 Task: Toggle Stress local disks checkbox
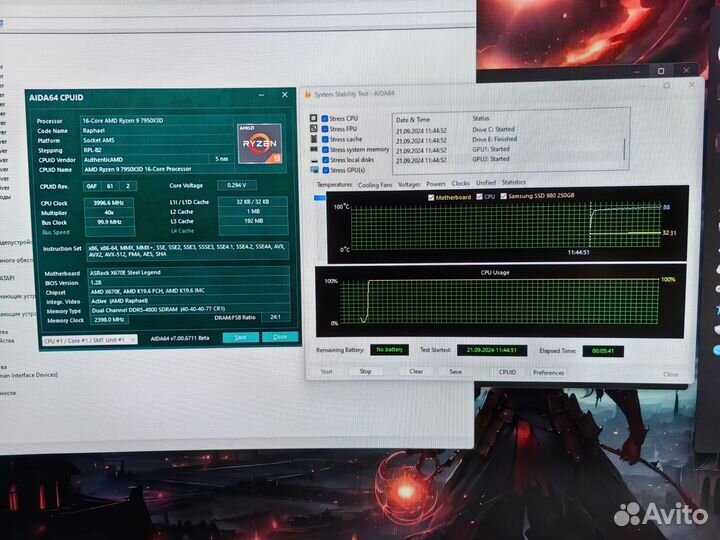point(326,160)
